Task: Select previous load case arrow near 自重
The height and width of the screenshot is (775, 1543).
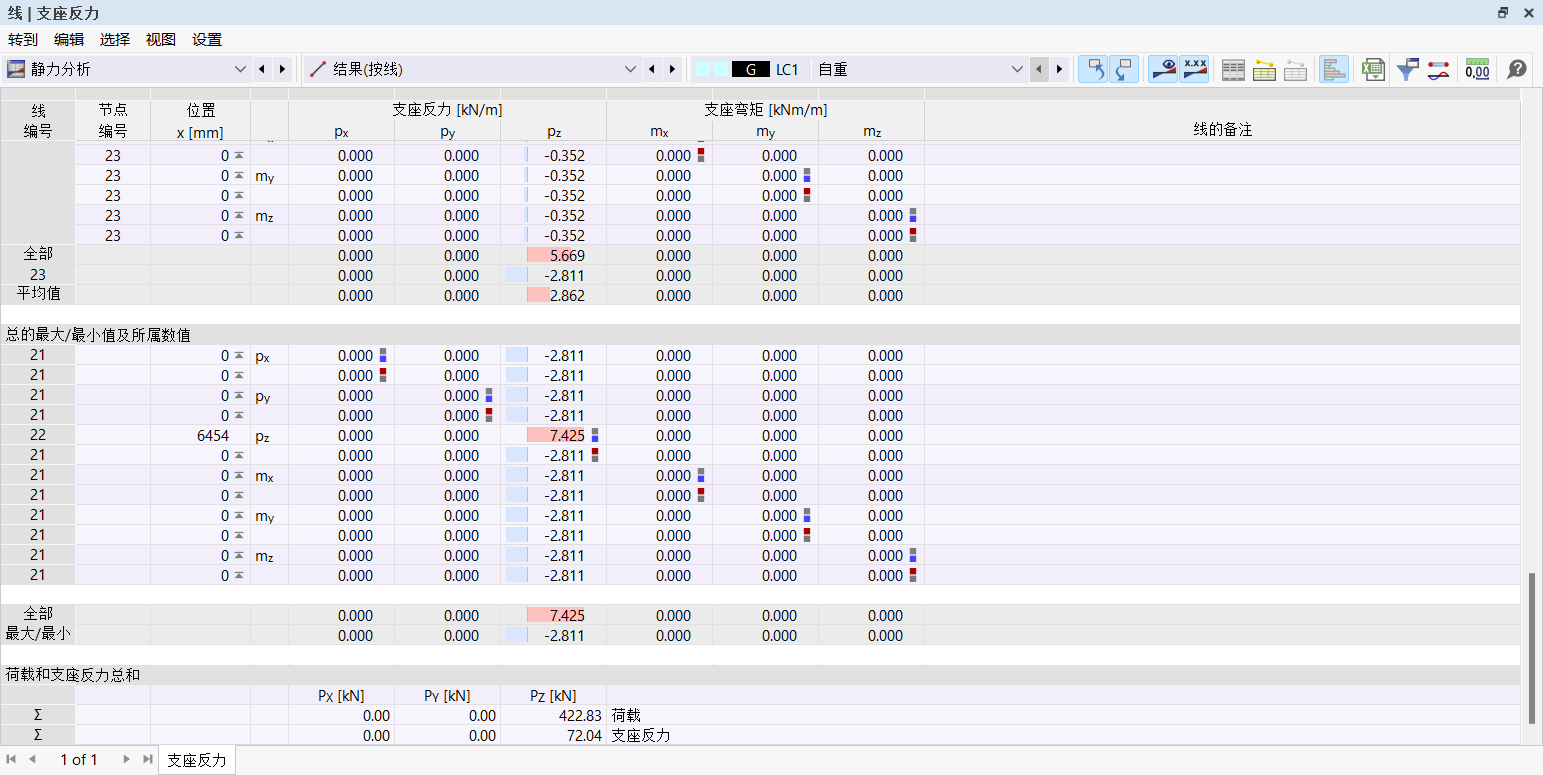Action: click(1039, 69)
